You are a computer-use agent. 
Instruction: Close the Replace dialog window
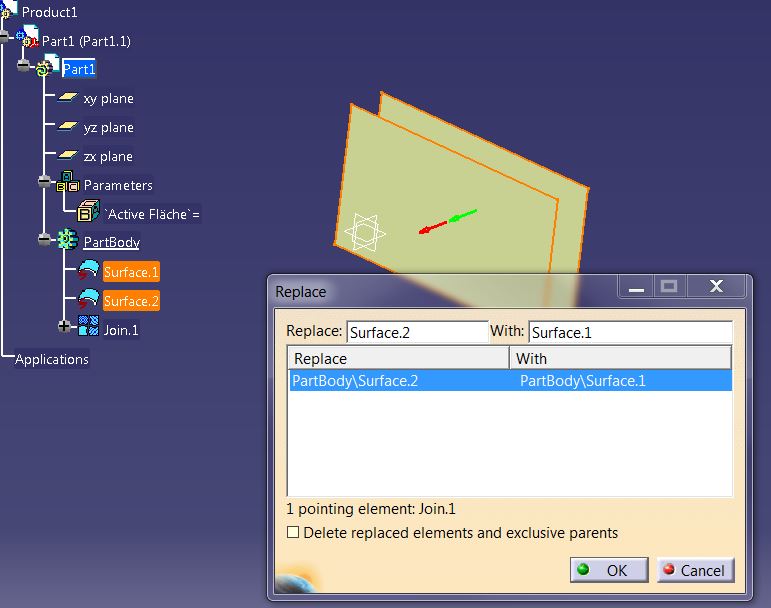[716, 287]
